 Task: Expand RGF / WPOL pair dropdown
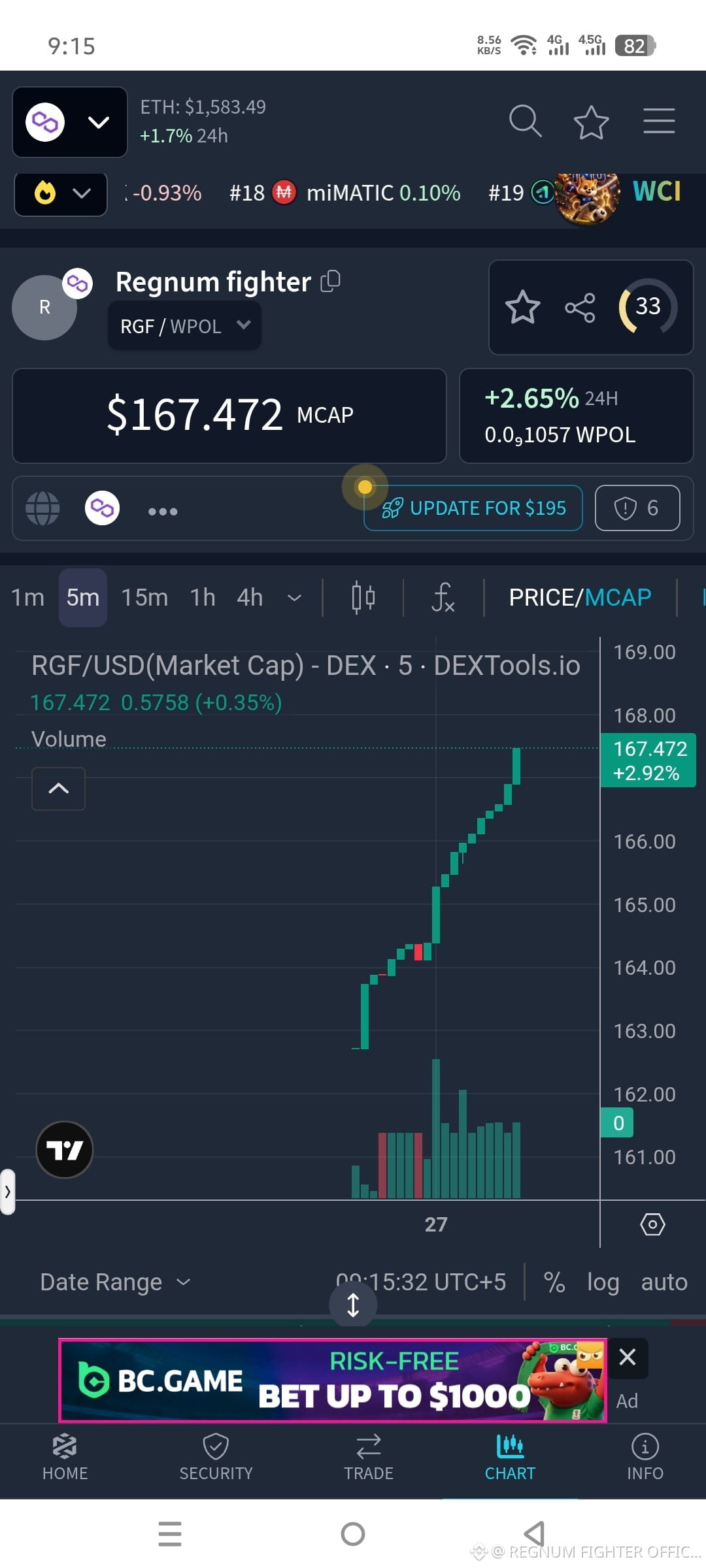click(x=184, y=325)
